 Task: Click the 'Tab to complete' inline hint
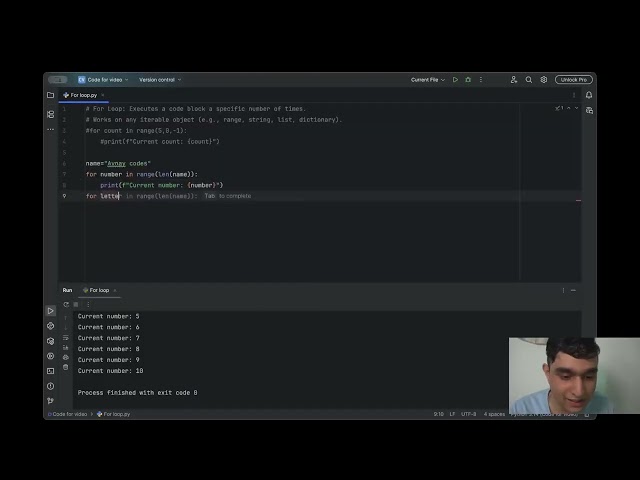click(x=228, y=196)
